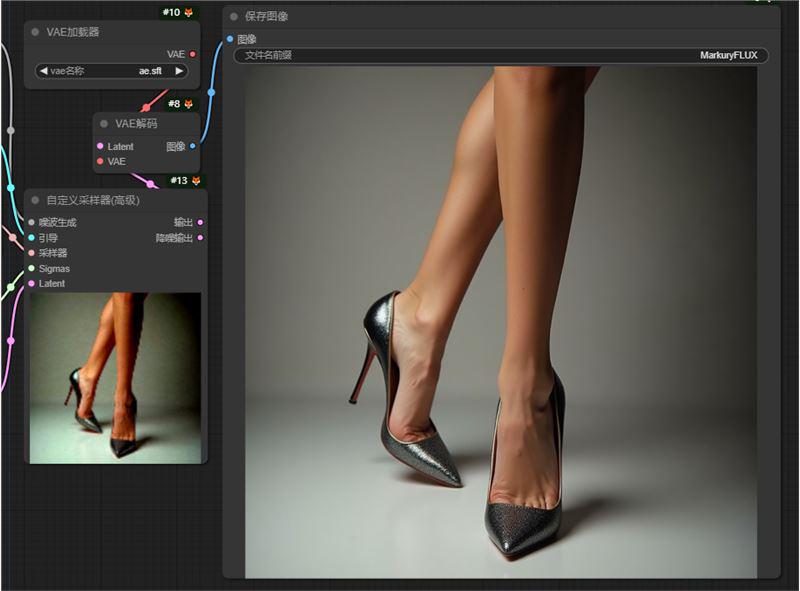800x591 pixels.
Task: Collapse the 自定义采样器(高级) node via title dot
Action: (x=35, y=200)
